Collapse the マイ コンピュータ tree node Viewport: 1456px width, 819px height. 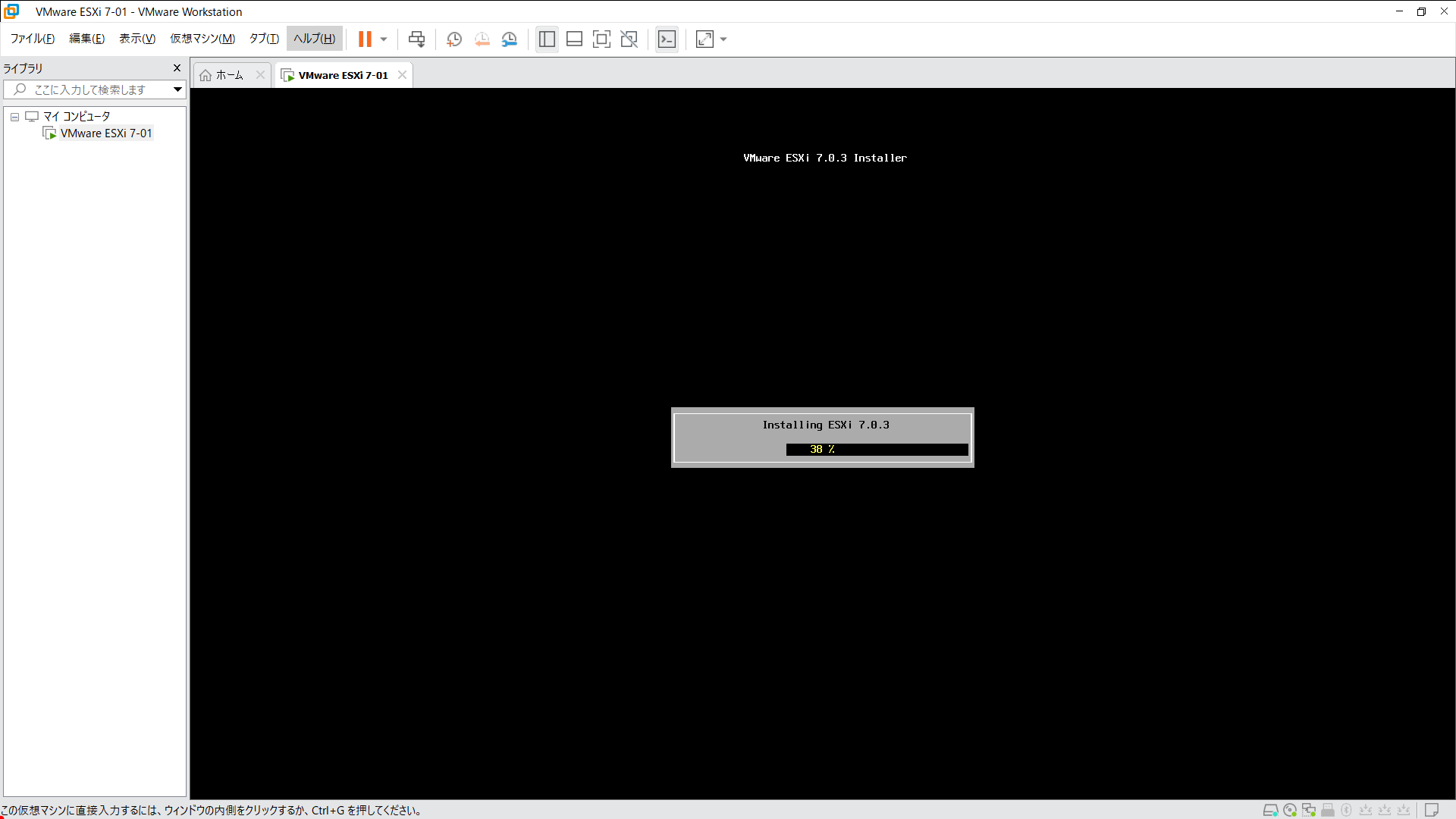14,117
